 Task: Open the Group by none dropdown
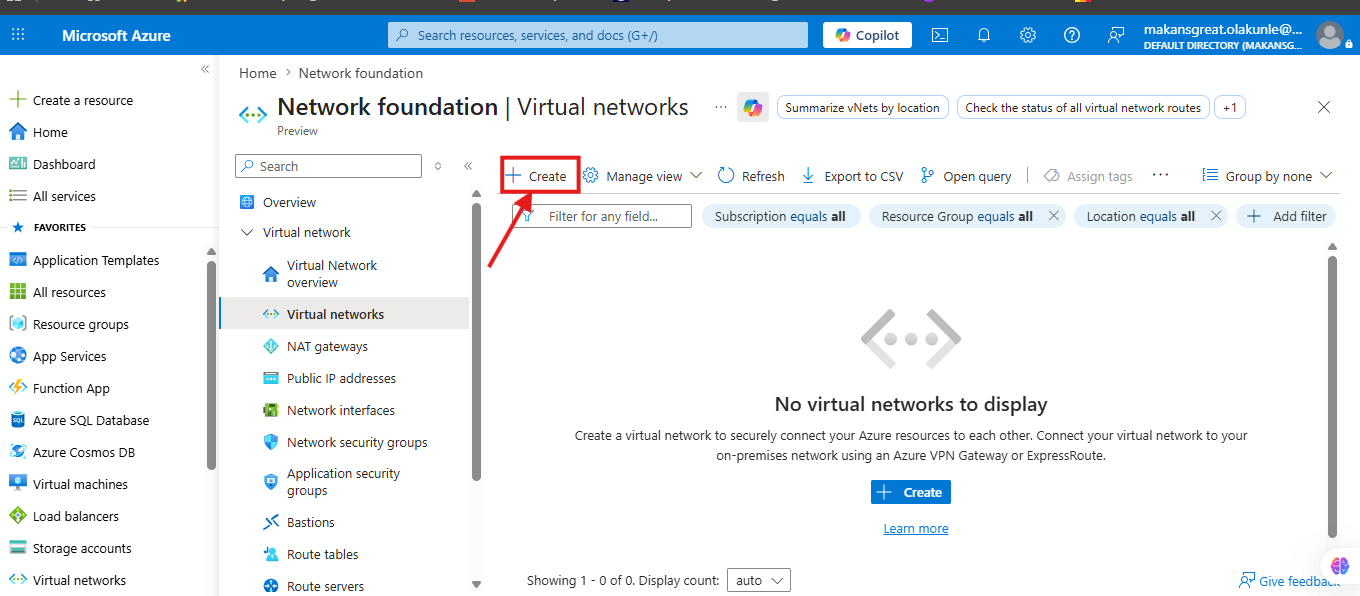tap(1268, 176)
